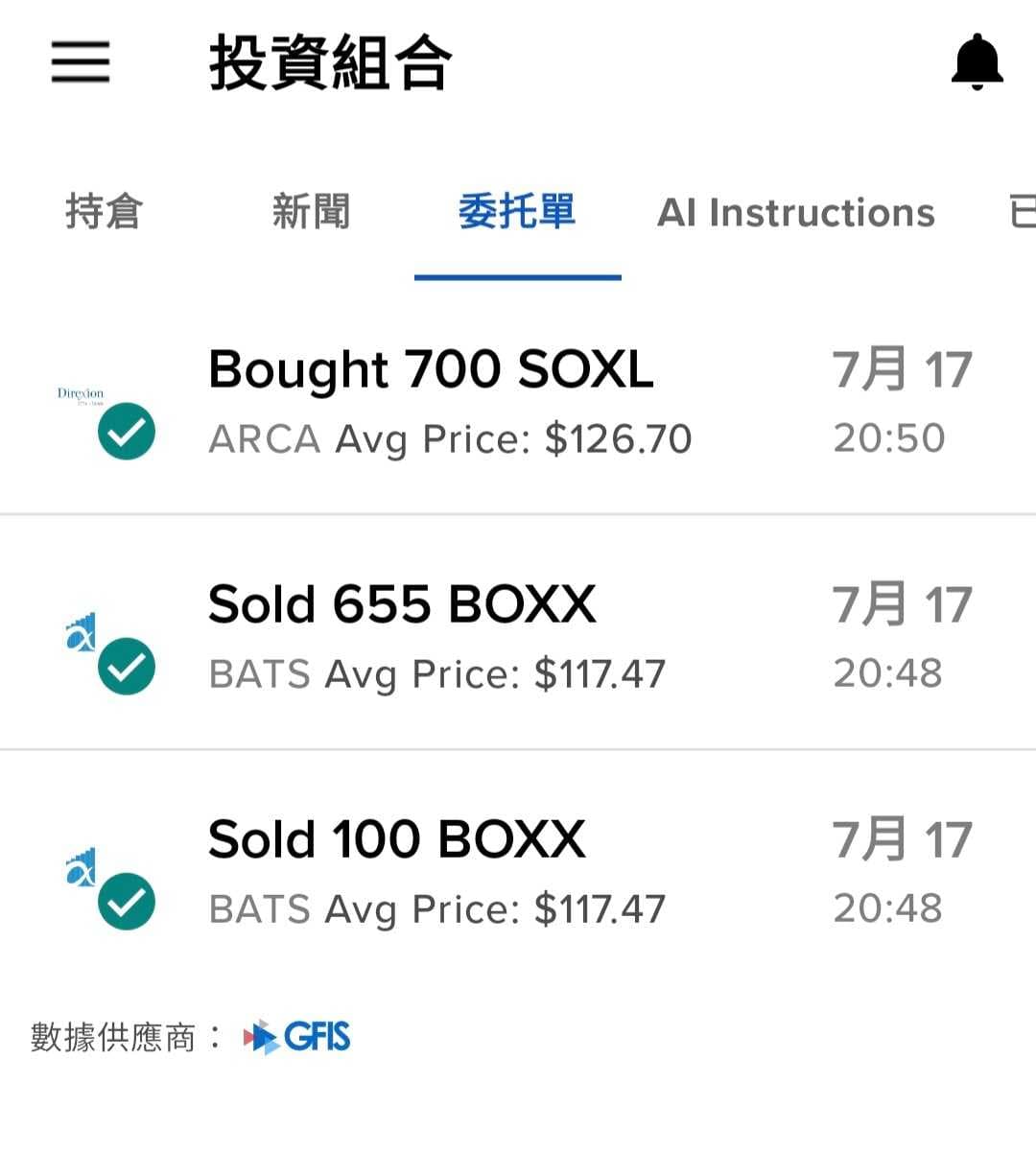
Task: Tap the green checkmark on the Sold 100 BOXX order
Action: [x=127, y=901]
